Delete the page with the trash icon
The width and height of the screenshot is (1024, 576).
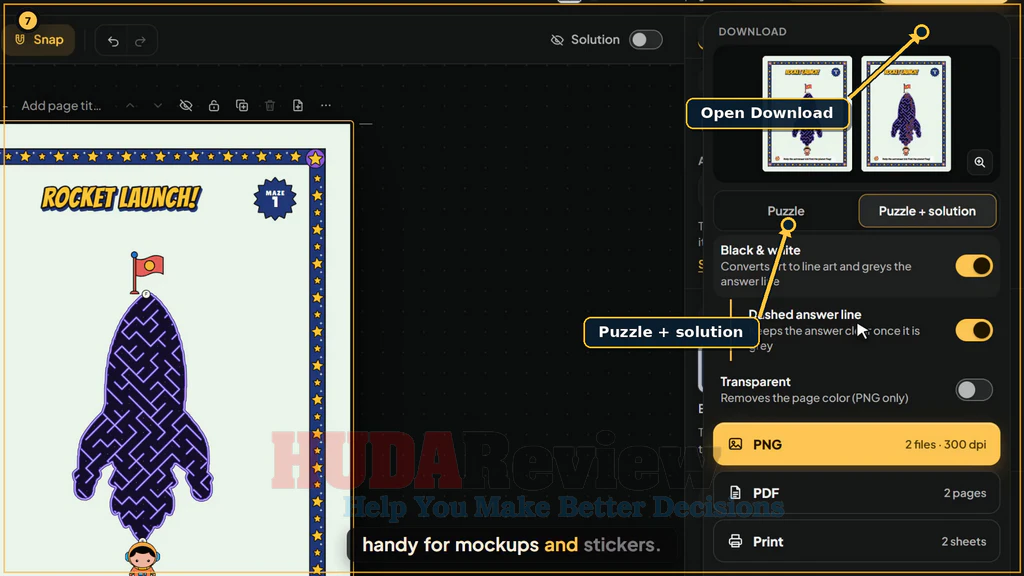[270, 106]
